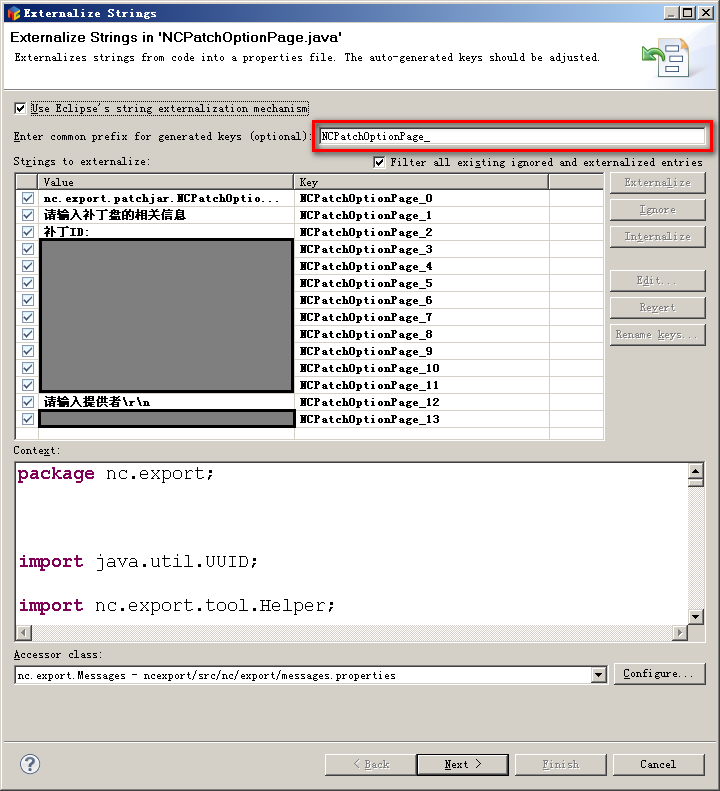This screenshot has width=720, height=791.
Task: Sort by the Key column header
Action: pos(421,182)
